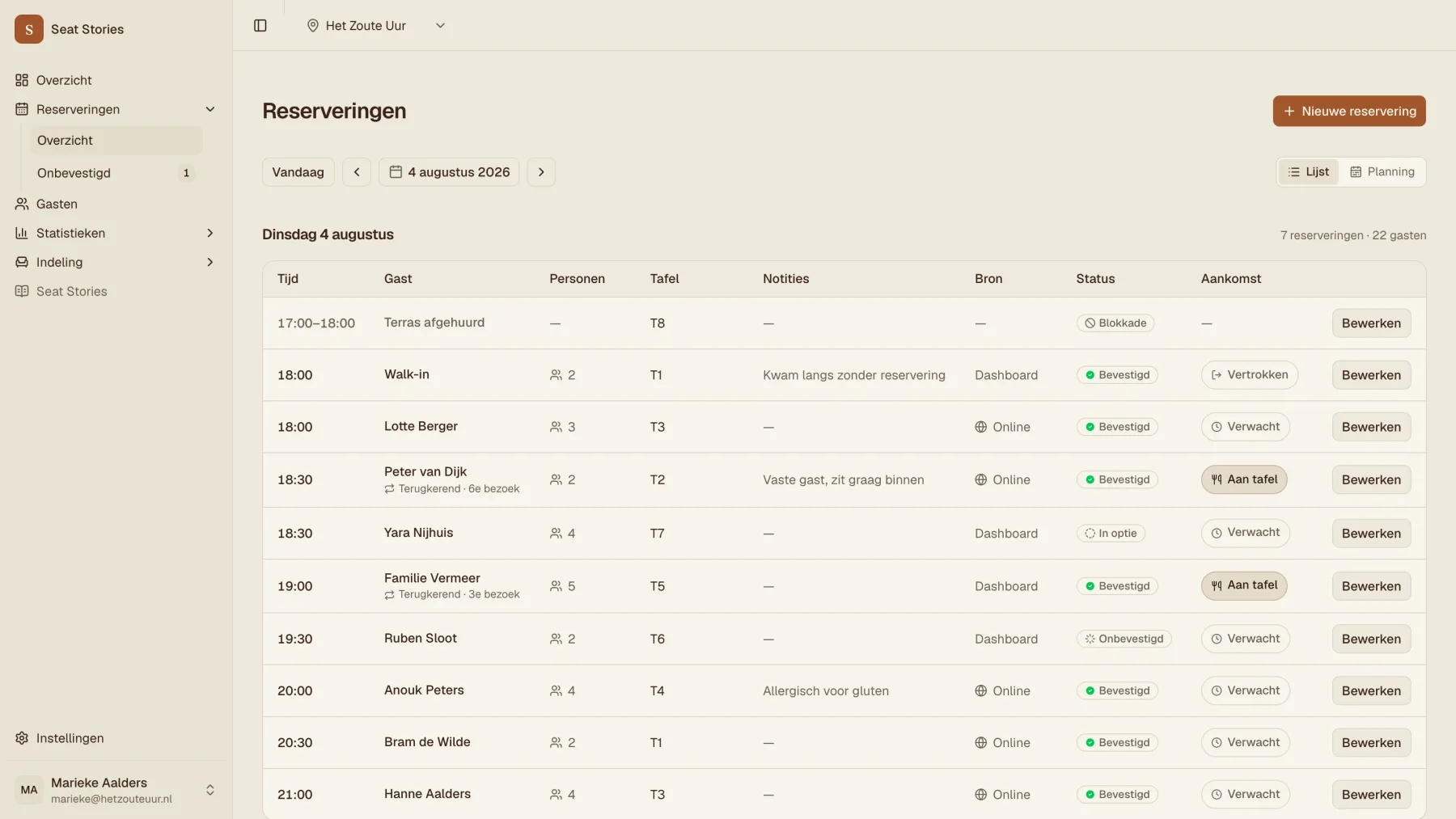Click Vertrokken status for Walk-in
The image size is (1456, 819).
[x=1250, y=375]
